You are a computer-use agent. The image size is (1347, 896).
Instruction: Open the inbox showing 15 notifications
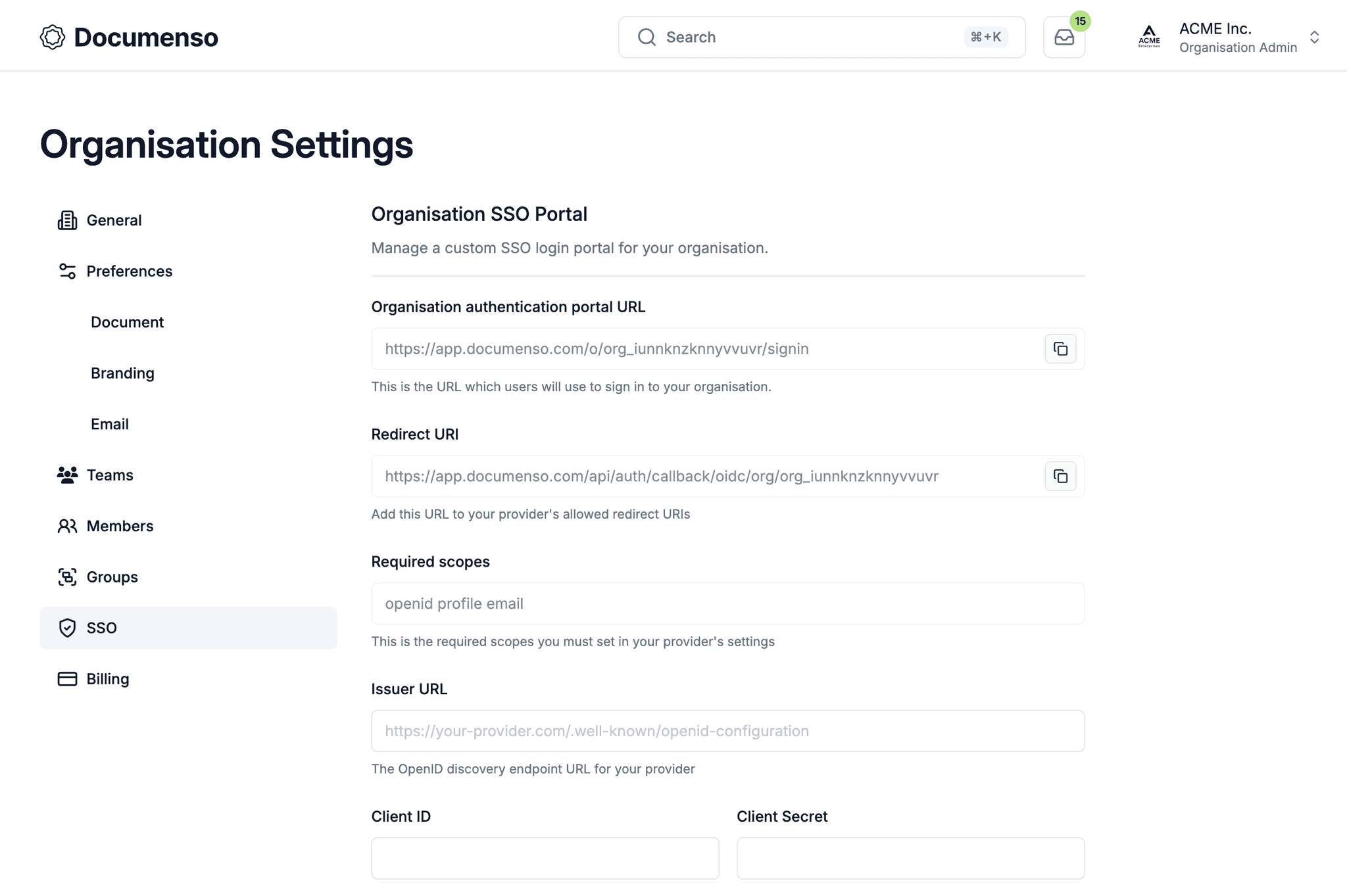coord(1064,37)
